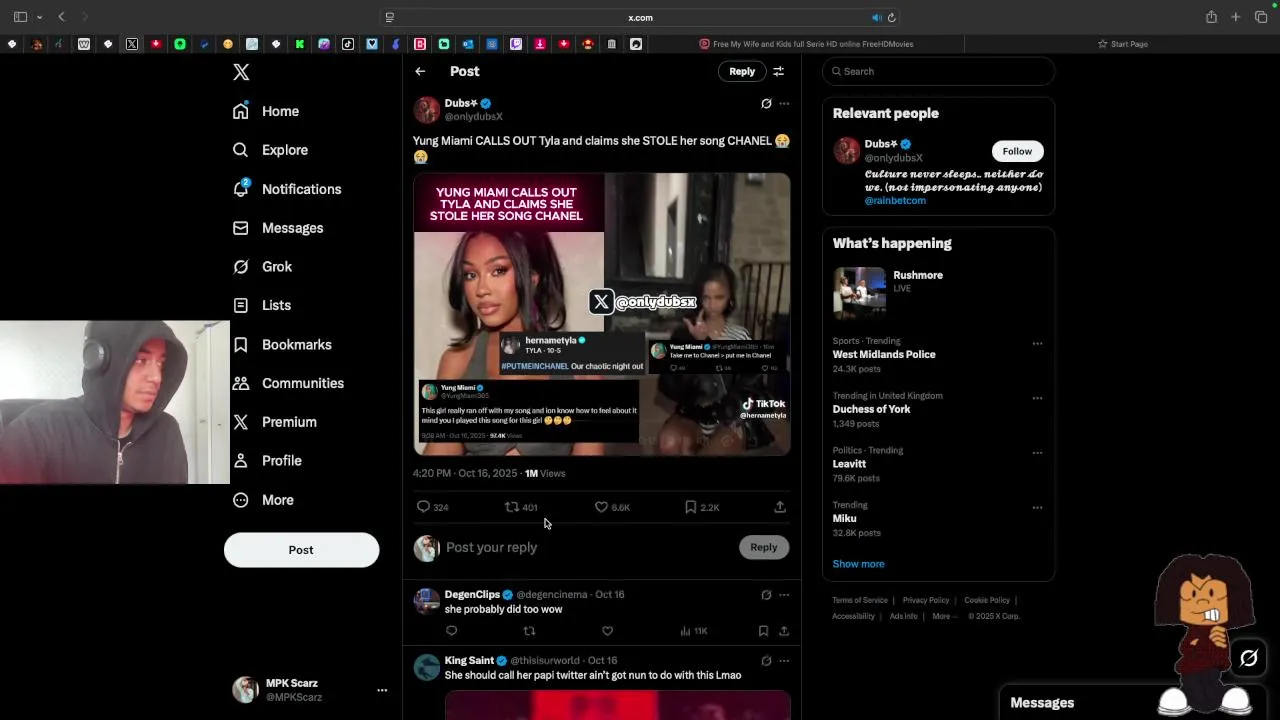This screenshot has height=720, width=1280.
Task: Mute the tab audio speaker icon
Action: [x=876, y=17]
